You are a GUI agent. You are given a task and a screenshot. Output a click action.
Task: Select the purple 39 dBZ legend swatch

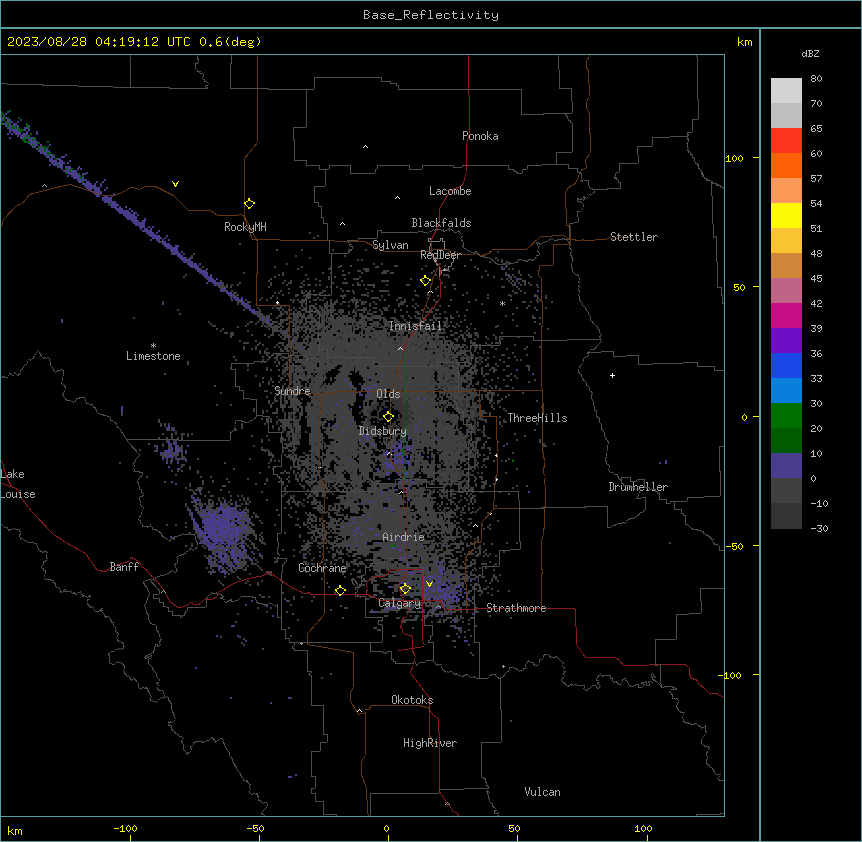[x=786, y=341]
